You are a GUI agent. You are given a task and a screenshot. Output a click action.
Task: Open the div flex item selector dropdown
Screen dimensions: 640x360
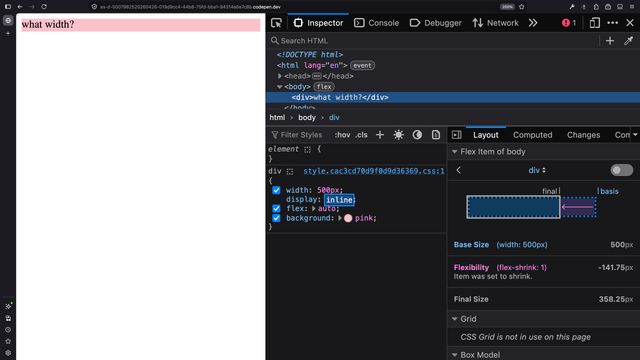click(537, 170)
